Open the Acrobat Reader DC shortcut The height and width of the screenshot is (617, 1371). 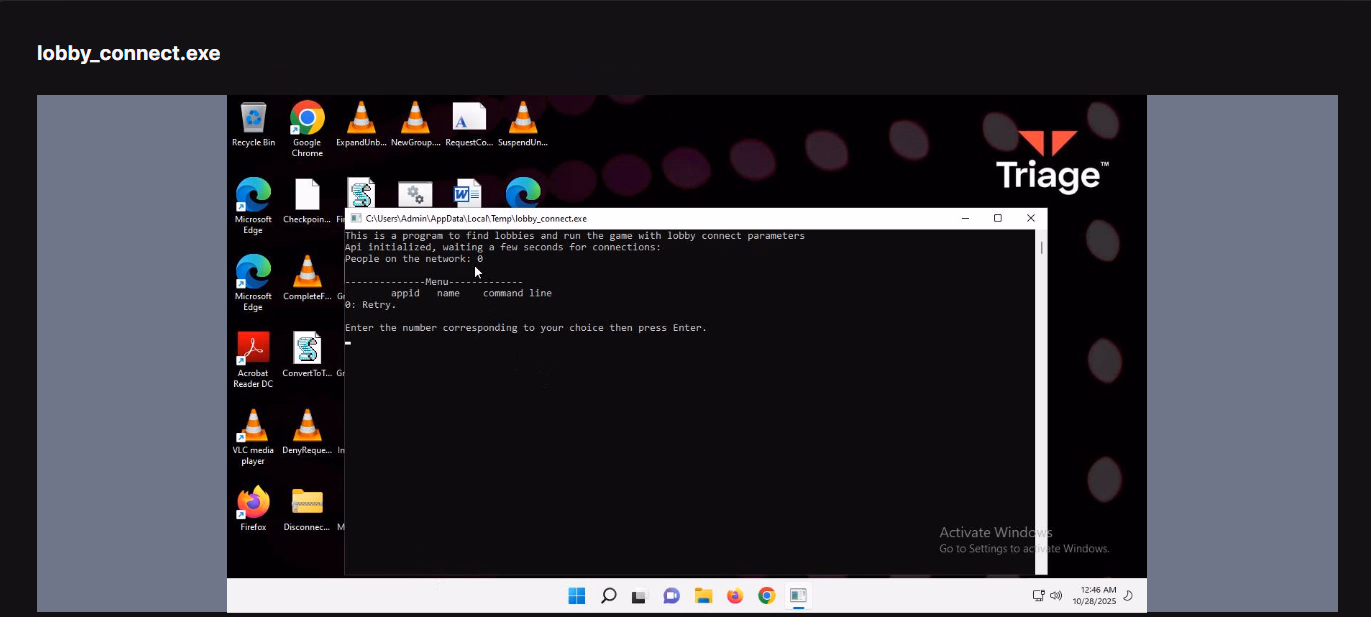pyautogui.click(x=253, y=350)
